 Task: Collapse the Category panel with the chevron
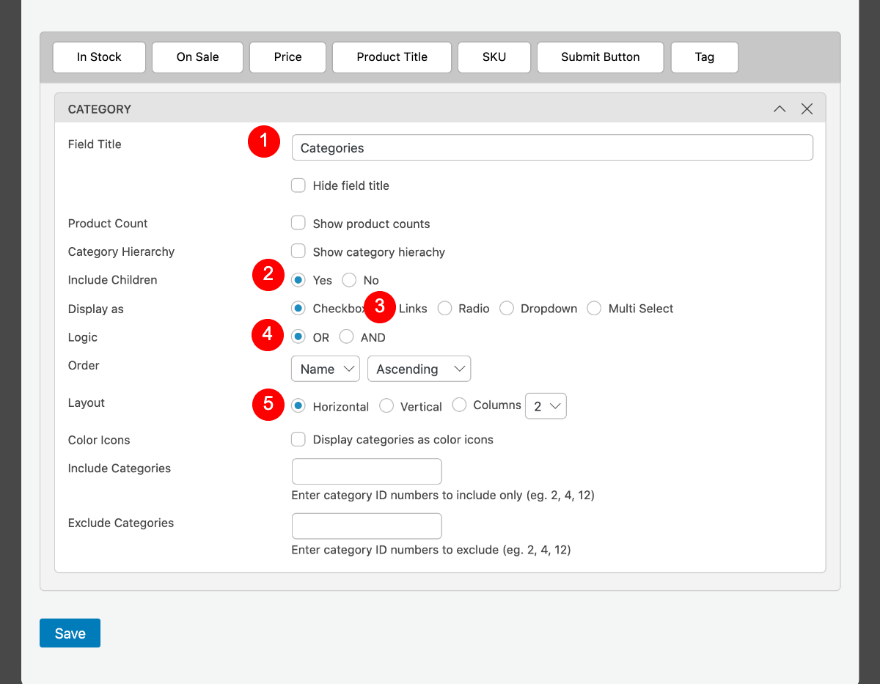point(780,109)
